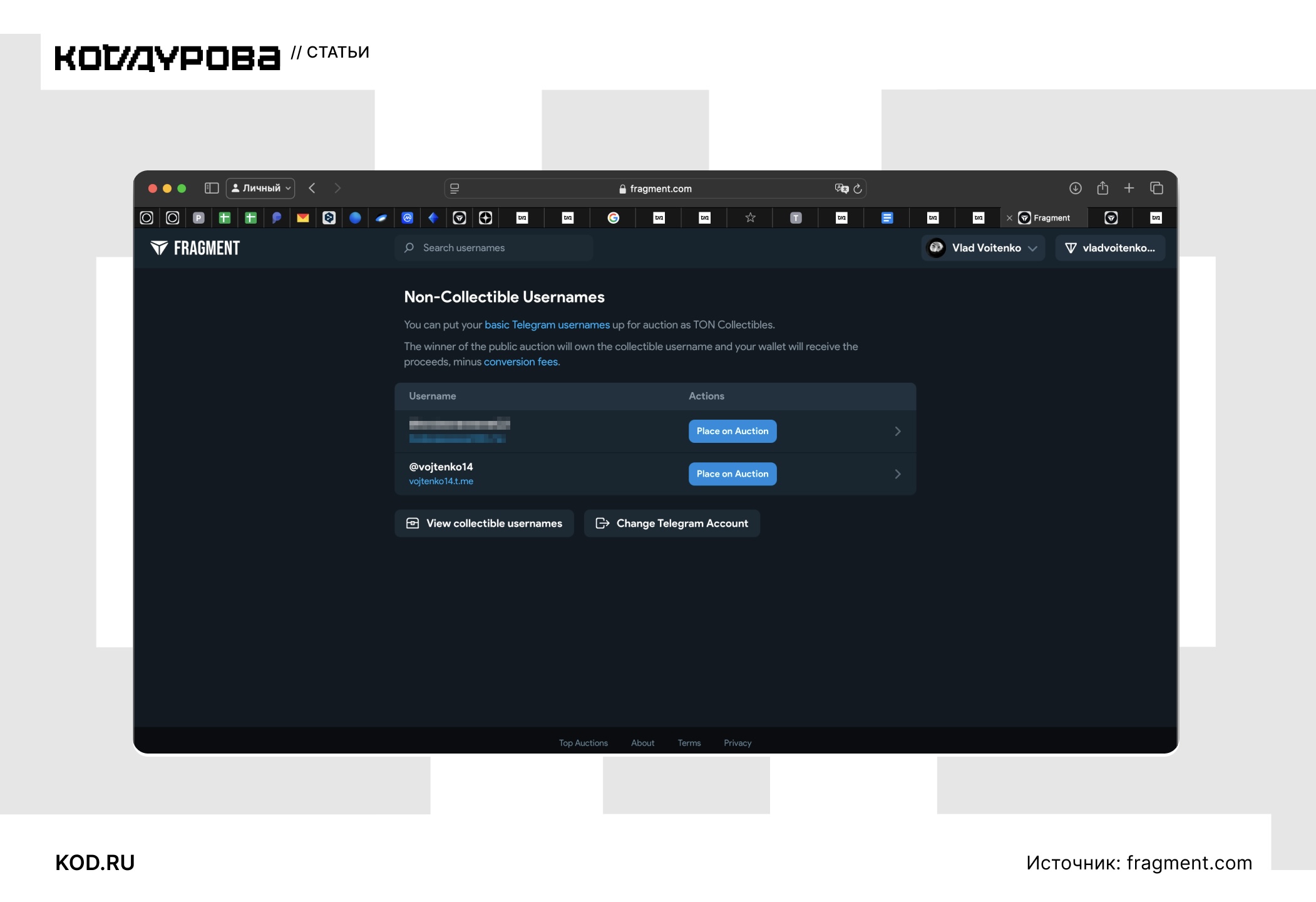Open the Личный profile dropdown

coord(260,188)
